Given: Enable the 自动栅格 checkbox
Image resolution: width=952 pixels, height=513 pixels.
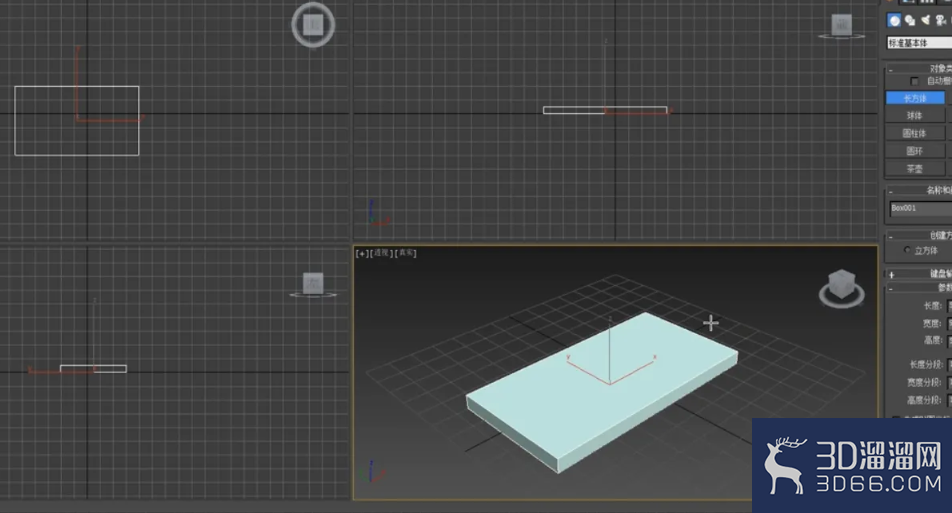Looking at the screenshot, I should [914, 81].
